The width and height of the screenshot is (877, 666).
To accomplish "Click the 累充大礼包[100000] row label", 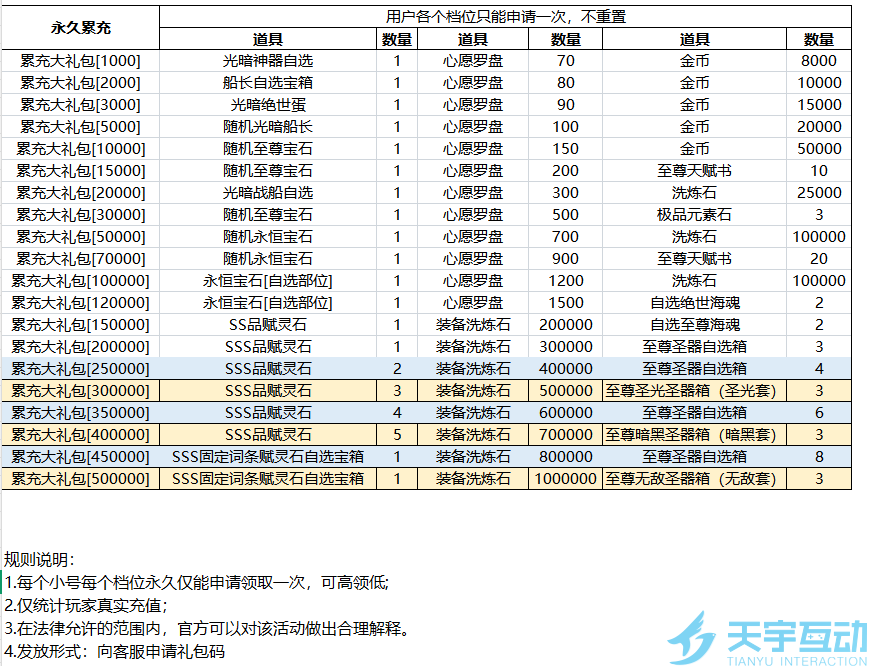I will [81, 281].
